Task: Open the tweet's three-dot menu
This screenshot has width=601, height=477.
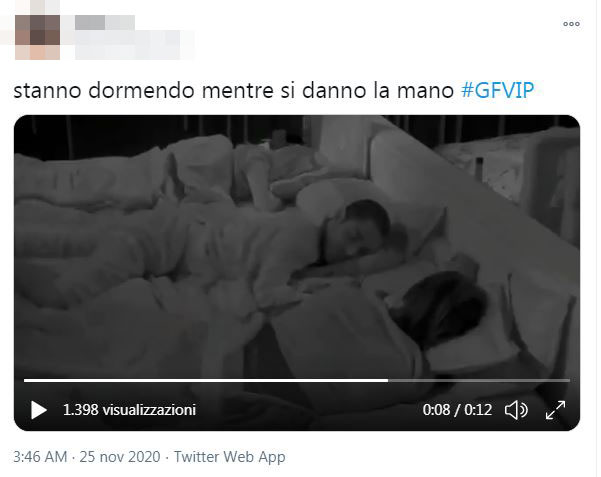Action: click(571, 24)
